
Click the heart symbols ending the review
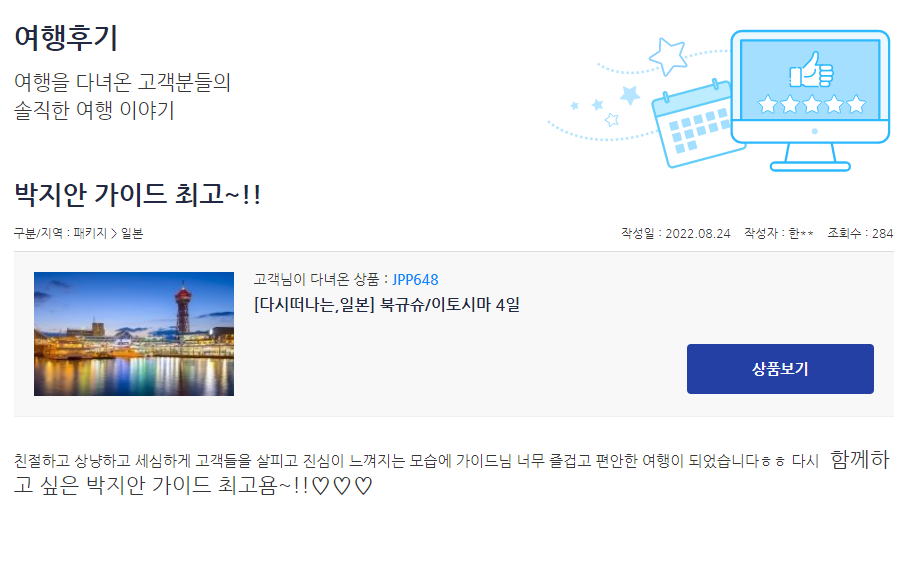tap(342, 486)
